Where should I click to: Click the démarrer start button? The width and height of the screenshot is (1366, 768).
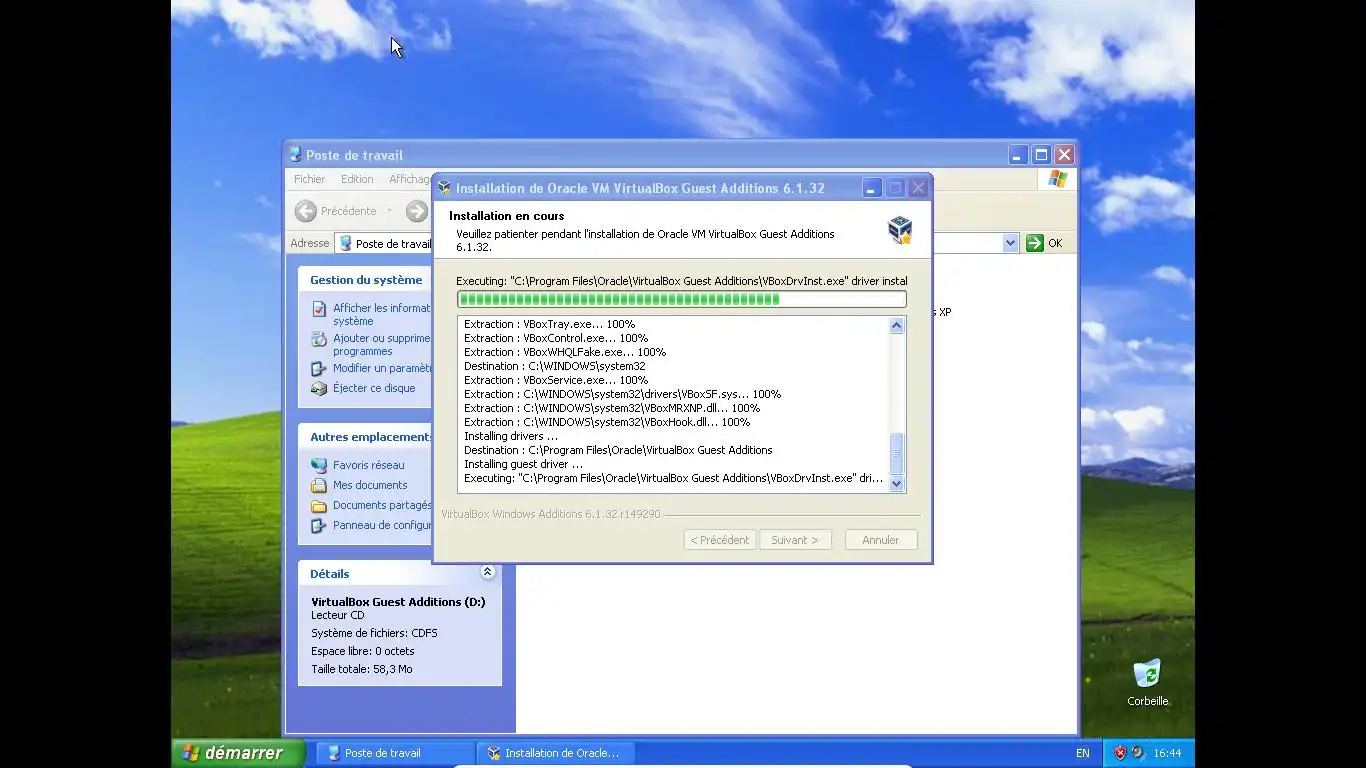tap(237, 753)
